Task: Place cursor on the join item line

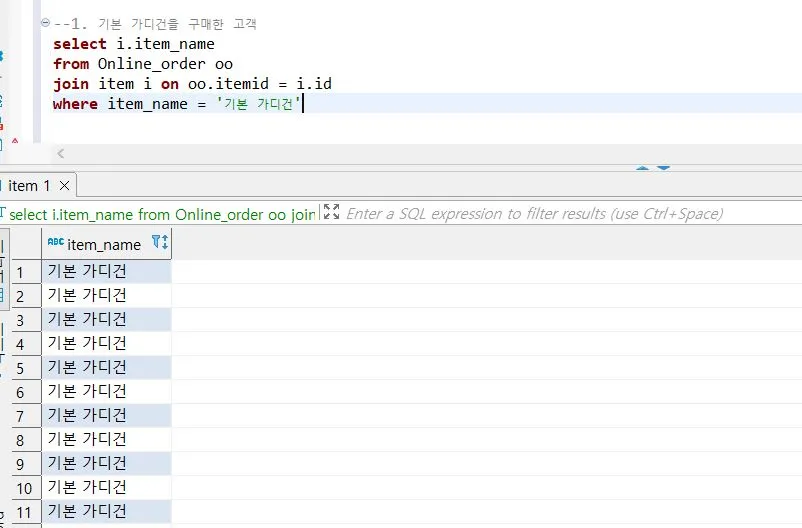Action: (x=192, y=84)
